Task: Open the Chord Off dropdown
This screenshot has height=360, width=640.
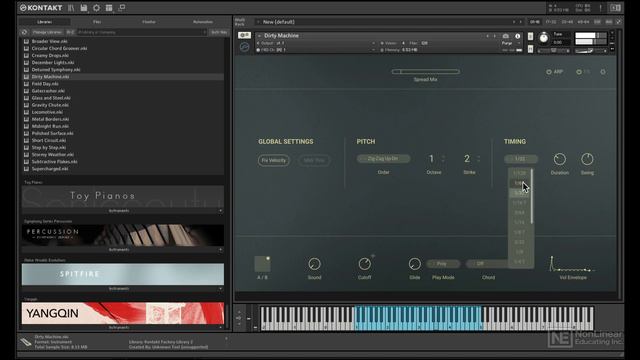Action: pyautogui.click(x=488, y=264)
